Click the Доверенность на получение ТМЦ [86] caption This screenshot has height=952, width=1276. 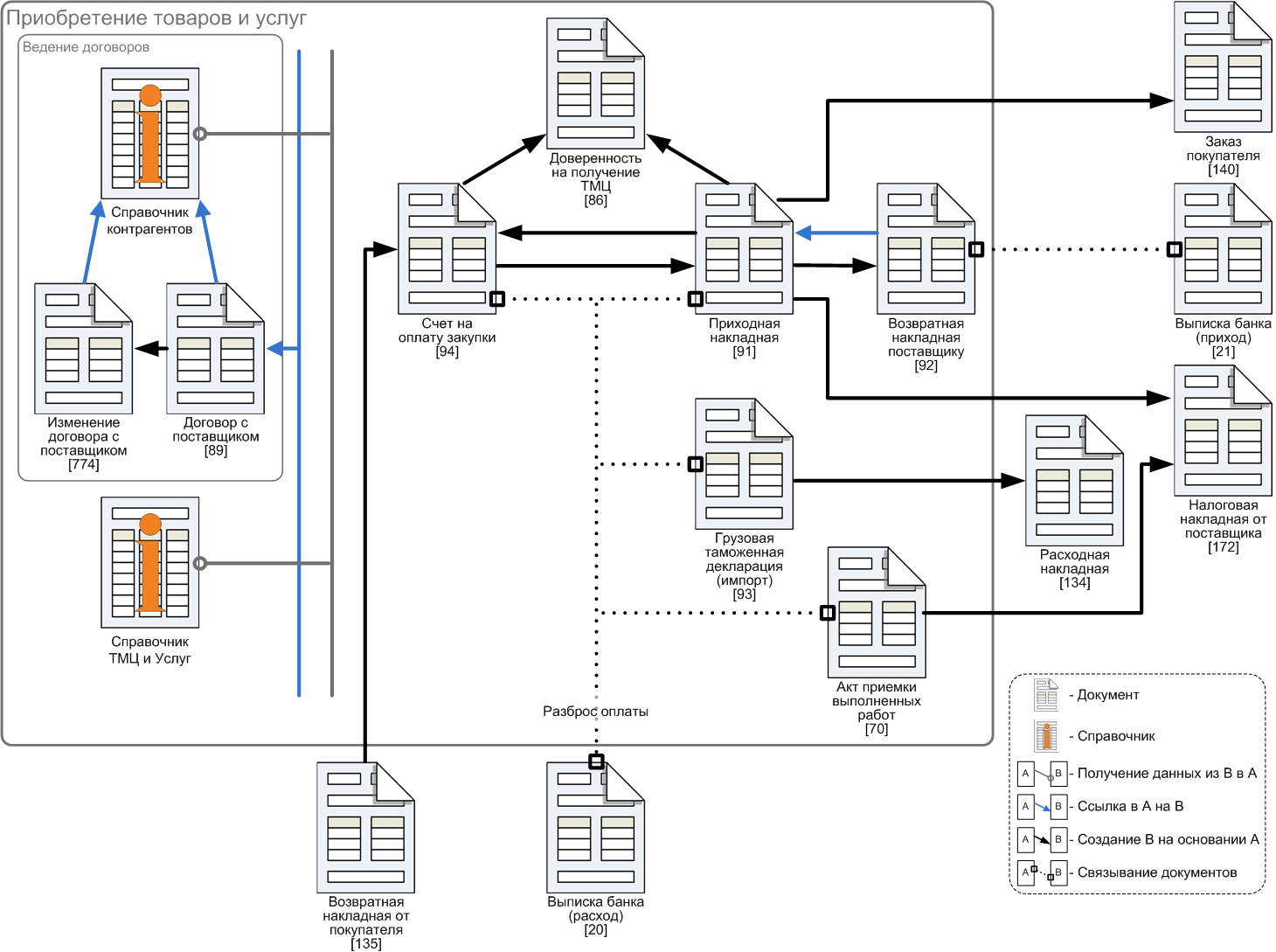(x=596, y=179)
